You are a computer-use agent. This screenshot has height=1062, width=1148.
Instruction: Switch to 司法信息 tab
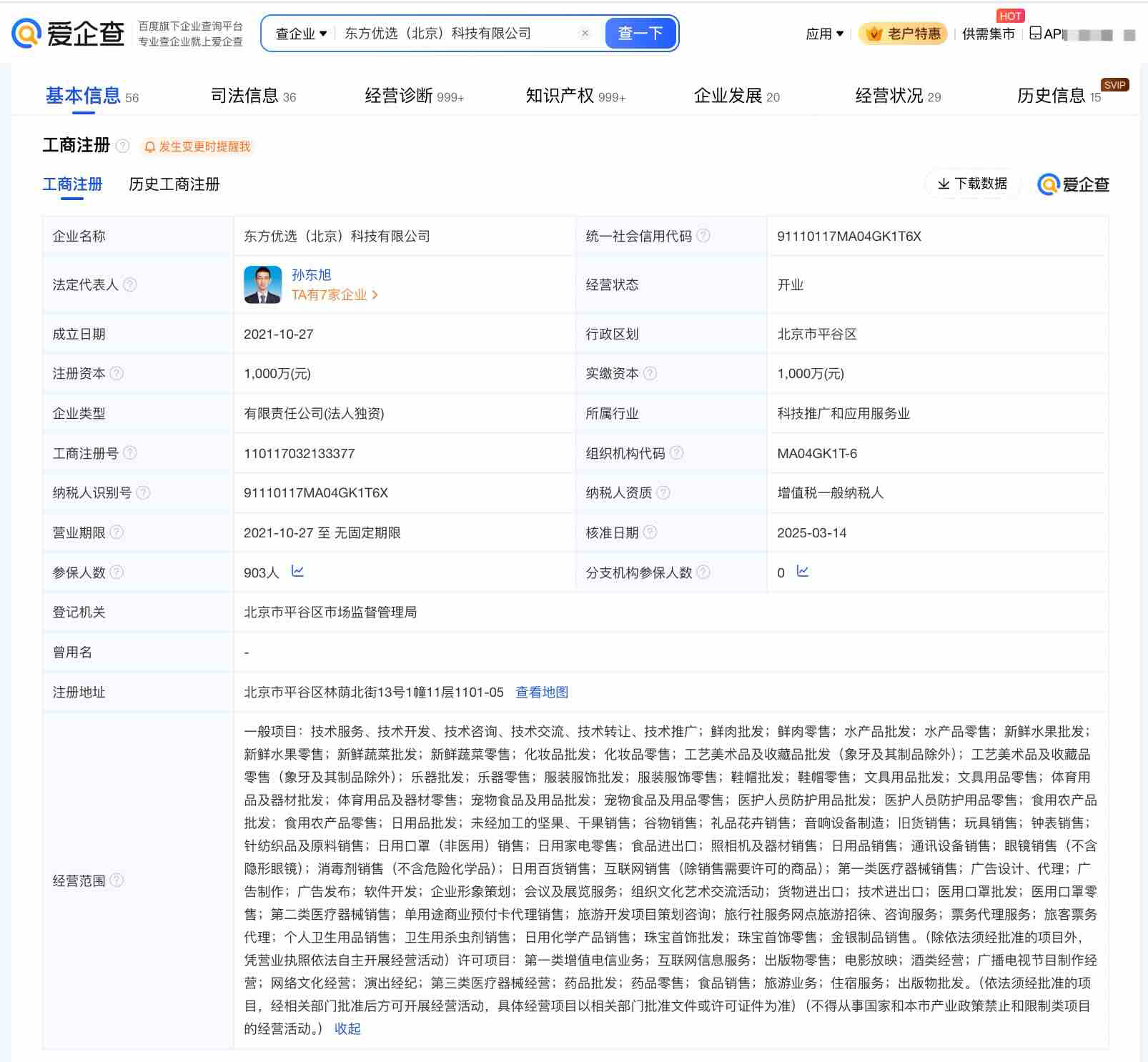253,96
